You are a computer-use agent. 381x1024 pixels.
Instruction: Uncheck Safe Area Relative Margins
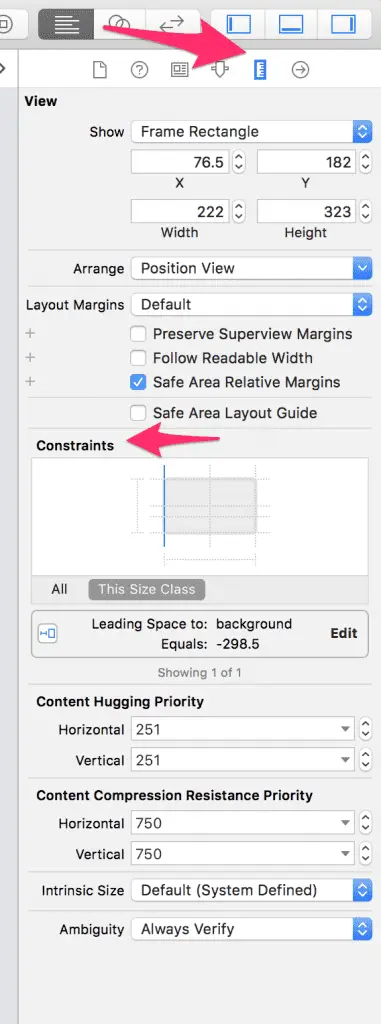tap(138, 383)
